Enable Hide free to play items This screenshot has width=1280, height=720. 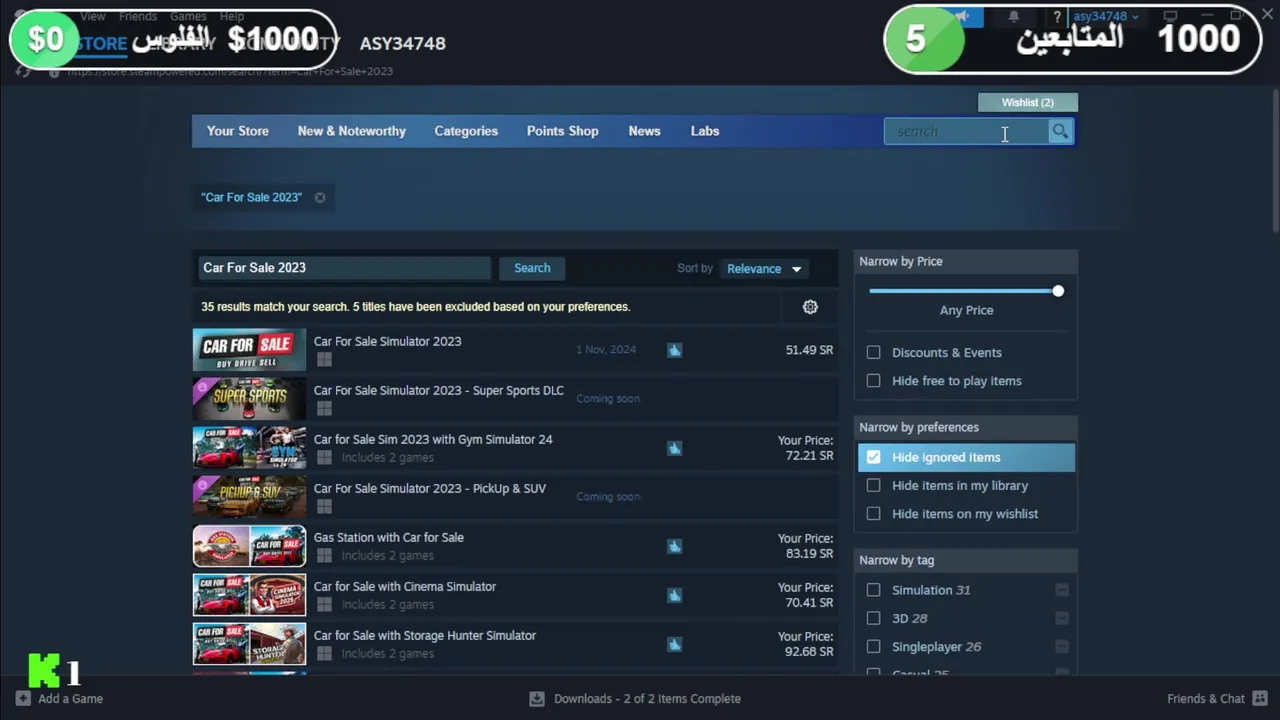pyautogui.click(x=874, y=380)
